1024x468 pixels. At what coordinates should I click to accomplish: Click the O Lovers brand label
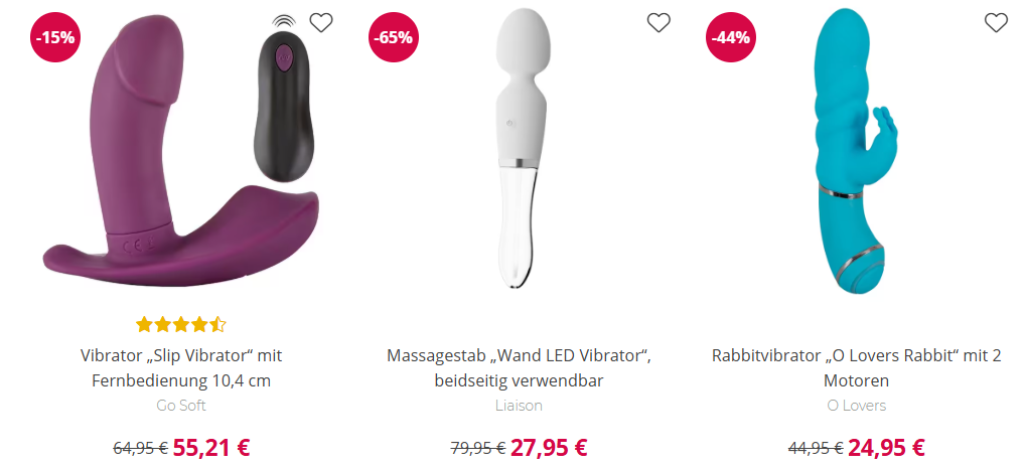click(x=856, y=405)
